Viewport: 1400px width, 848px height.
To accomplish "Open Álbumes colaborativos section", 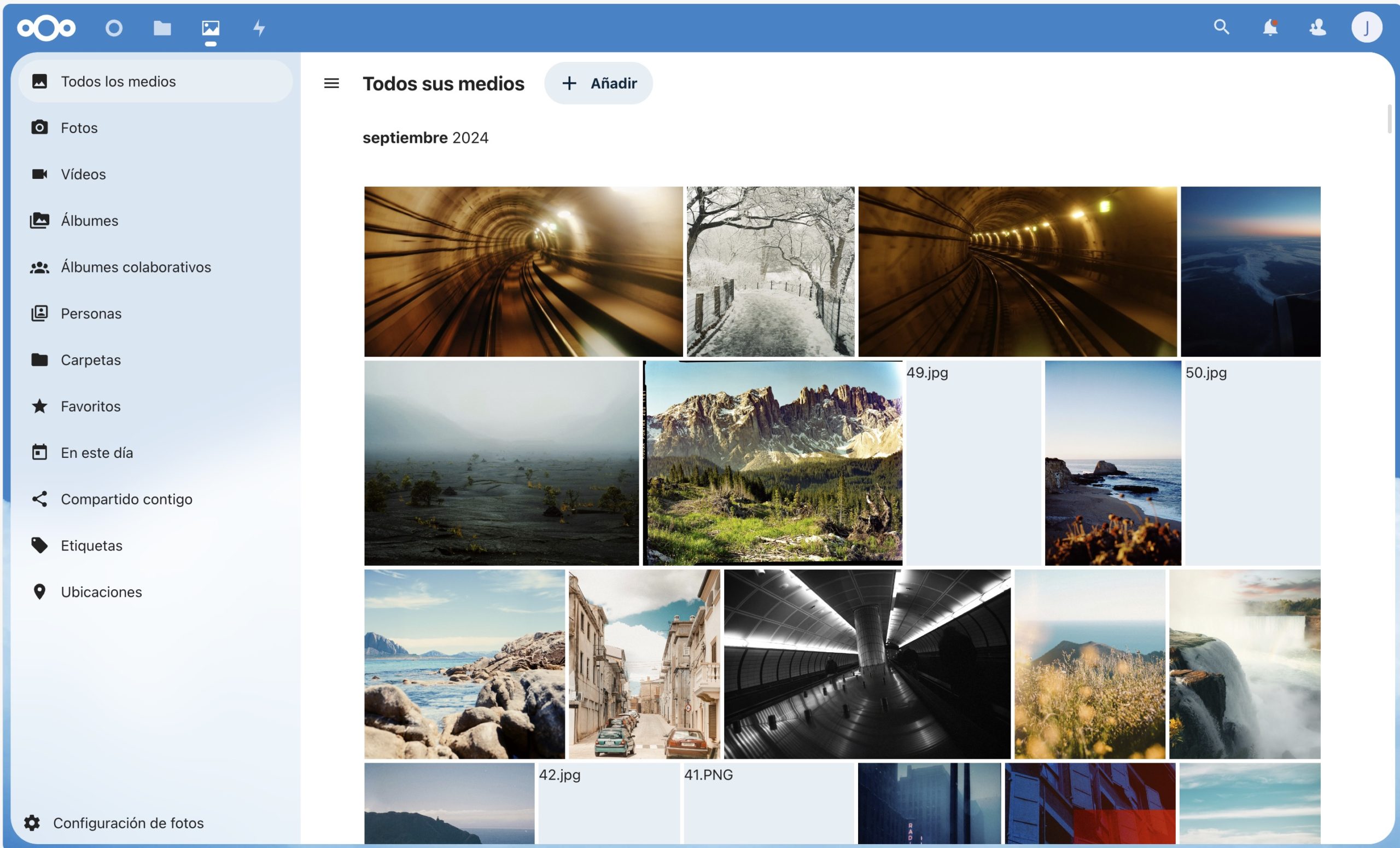I will (x=135, y=267).
